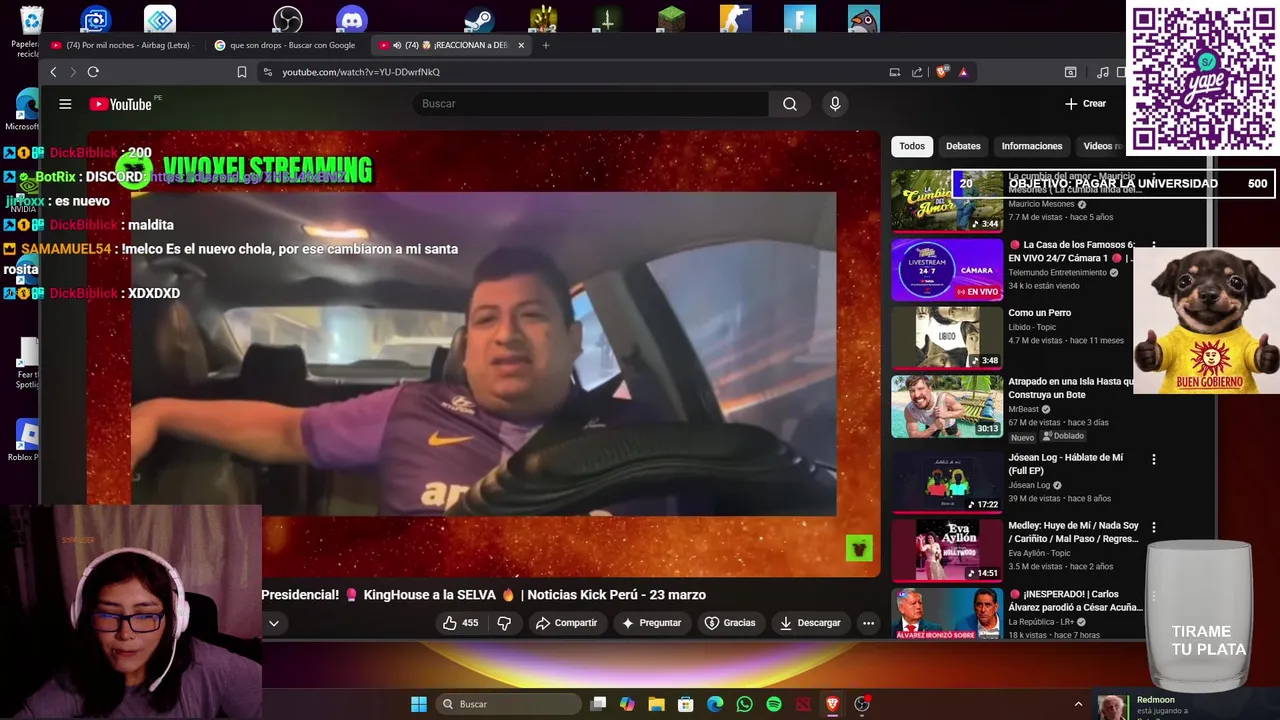Click the share icon in the address bar
The width and height of the screenshot is (1280, 720).
click(x=917, y=72)
